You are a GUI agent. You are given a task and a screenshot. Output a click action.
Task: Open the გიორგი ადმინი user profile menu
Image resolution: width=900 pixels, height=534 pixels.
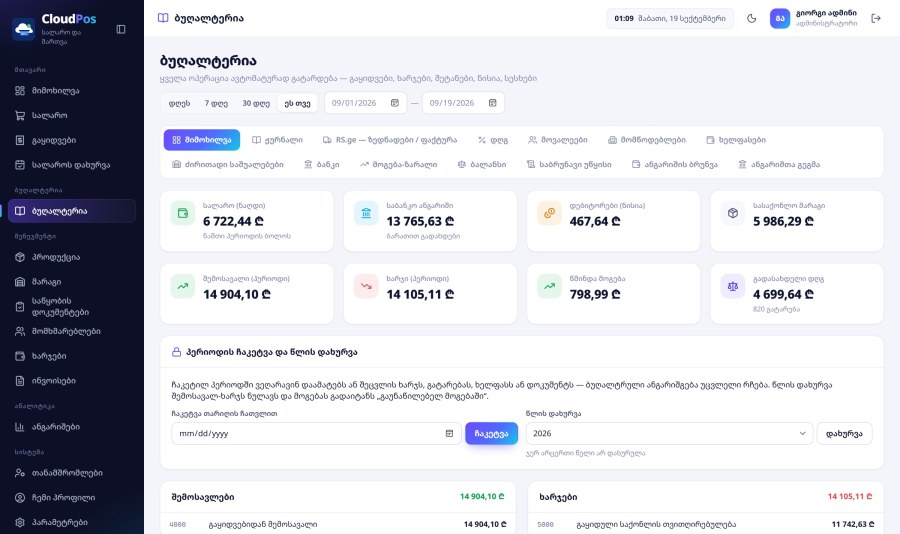[813, 18]
